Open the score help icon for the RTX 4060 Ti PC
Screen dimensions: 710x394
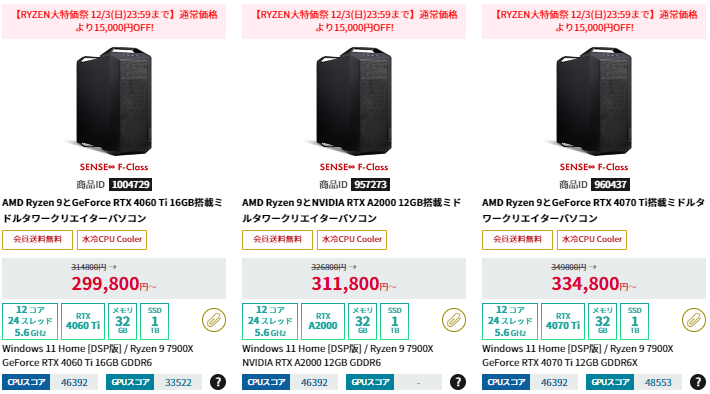[x=218, y=382]
